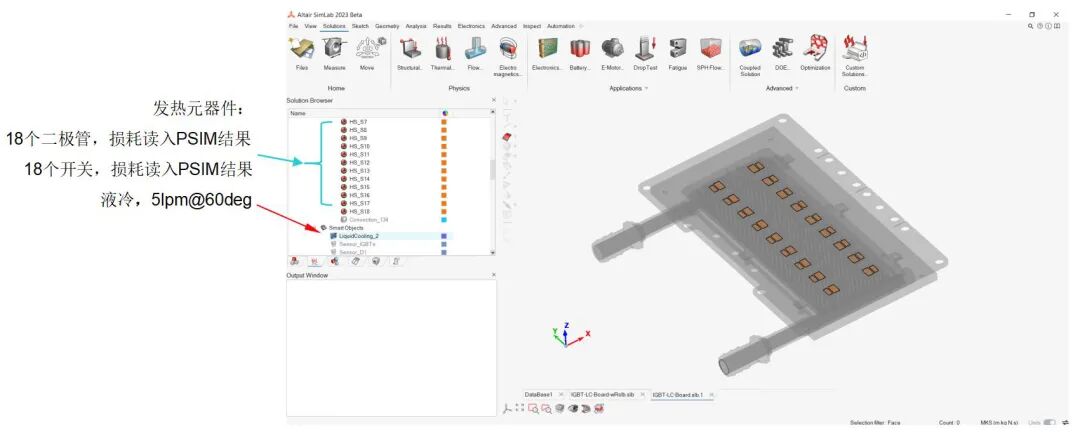Click the blue color swatch for LiquidCooling_2
The image size is (1080, 432).
pyautogui.click(x=444, y=236)
